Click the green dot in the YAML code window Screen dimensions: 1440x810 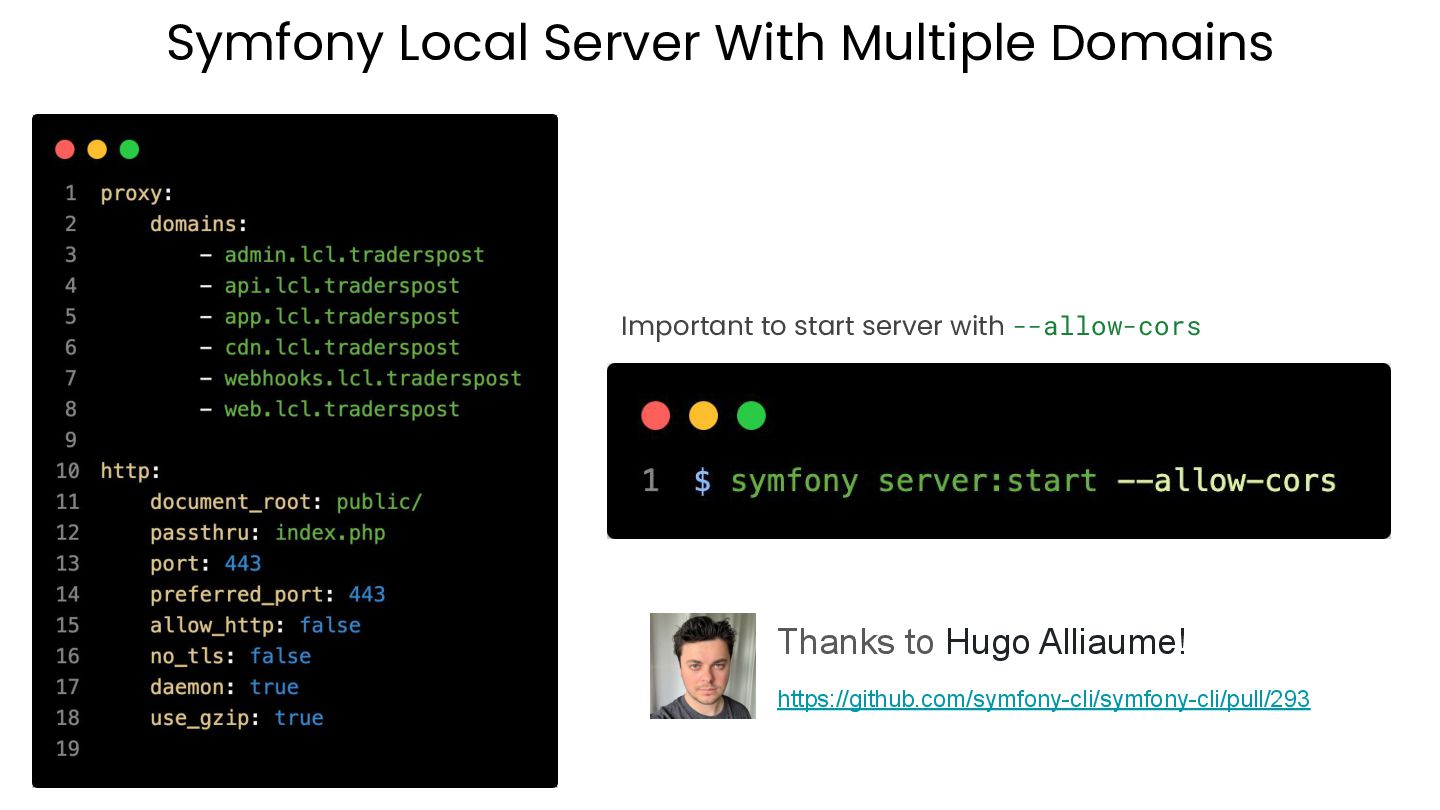(129, 150)
